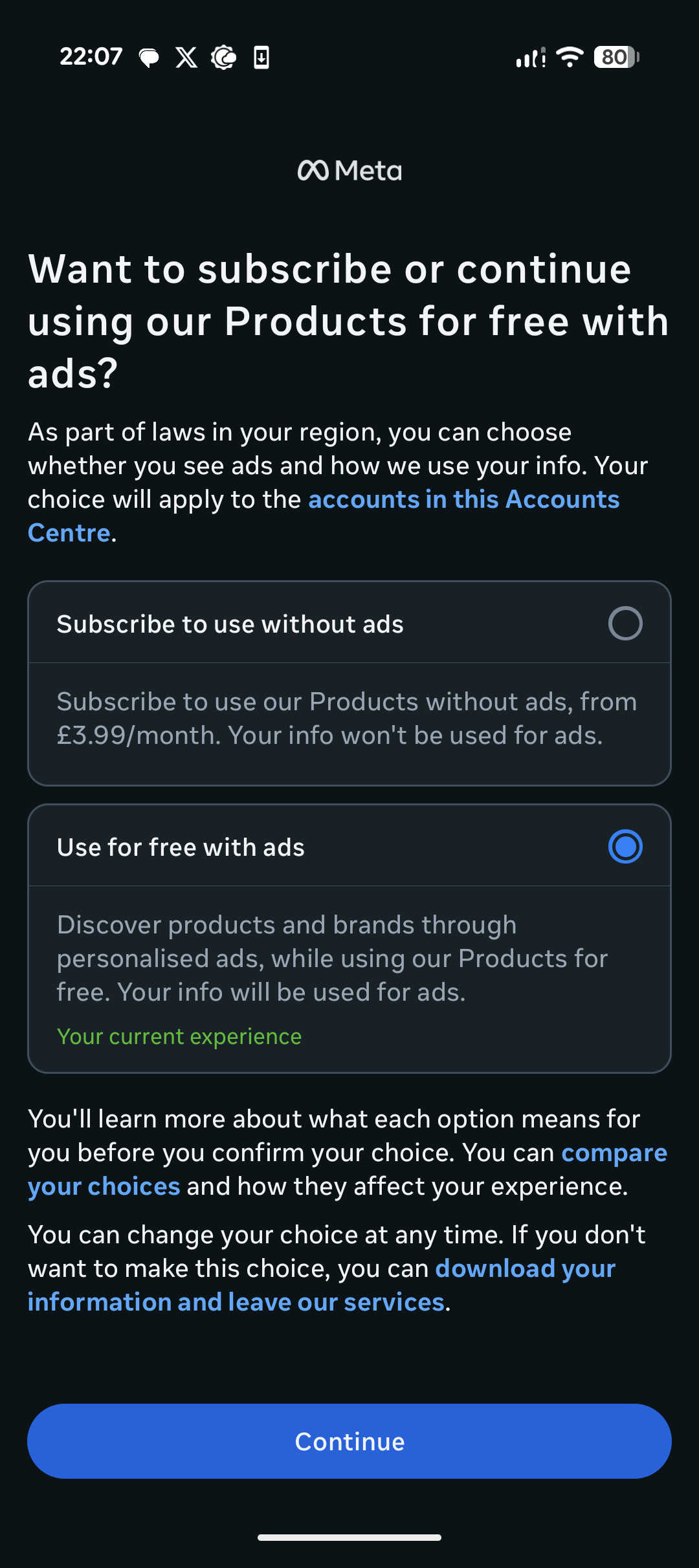Tap the cellular signal strength icon
The height and width of the screenshot is (1568, 699).
(530, 58)
